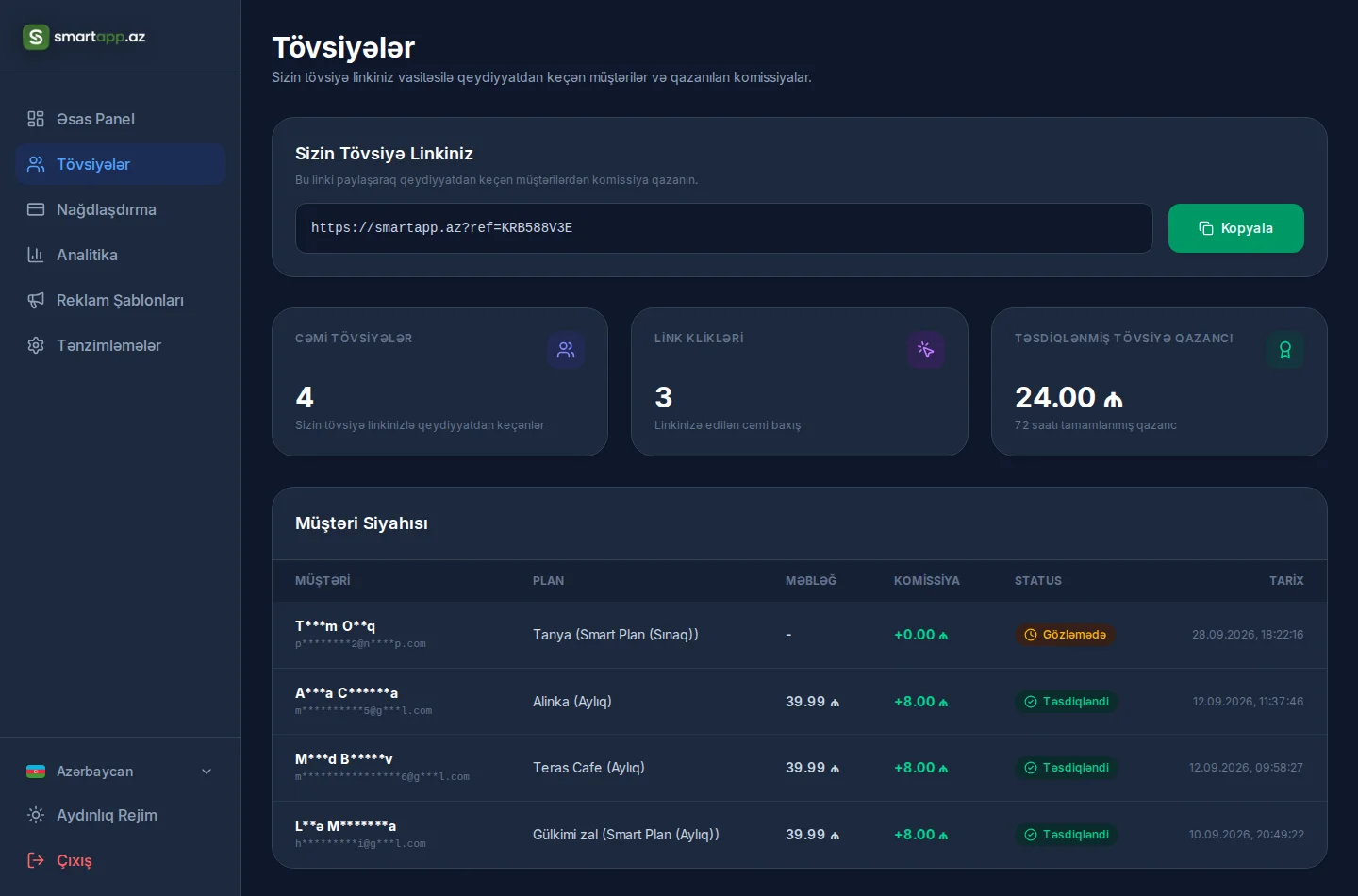Open the Nağdlaşdırma menu item
The height and width of the screenshot is (896, 1358).
coord(120,209)
